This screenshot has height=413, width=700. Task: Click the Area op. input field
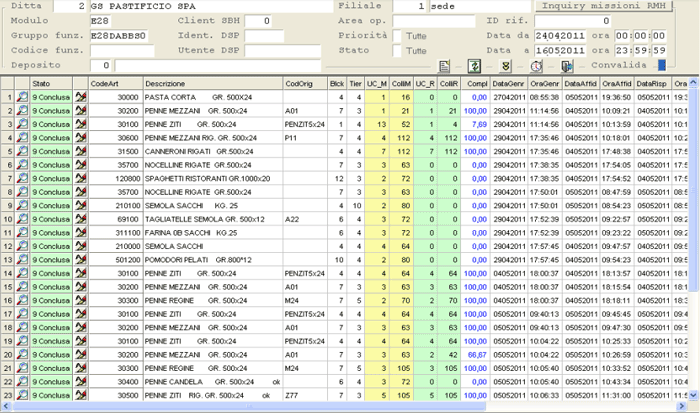point(434,21)
